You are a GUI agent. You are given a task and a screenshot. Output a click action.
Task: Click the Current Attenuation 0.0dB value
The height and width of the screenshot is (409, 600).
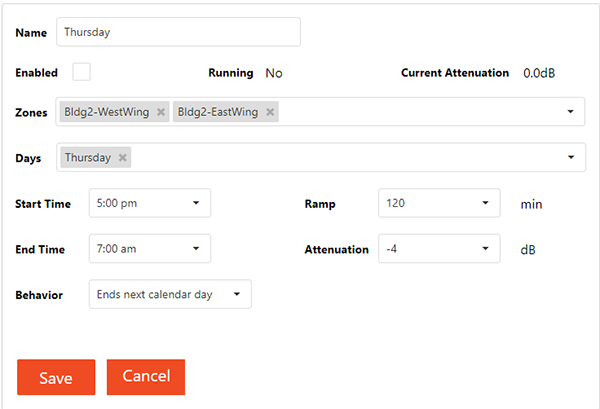click(539, 73)
